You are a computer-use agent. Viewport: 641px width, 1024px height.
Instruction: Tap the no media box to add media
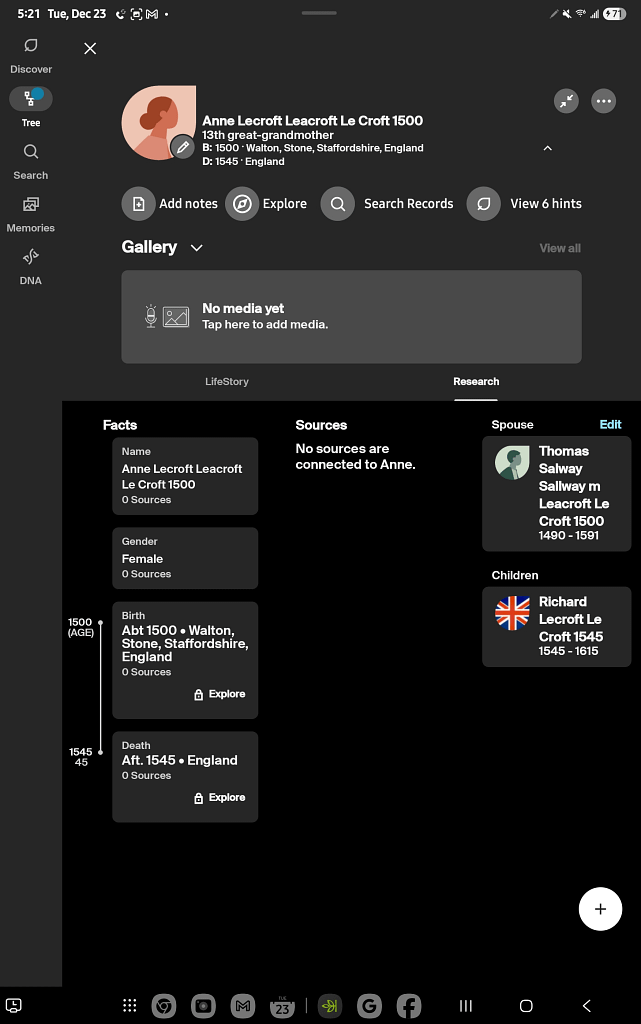[x=351, y=316]
